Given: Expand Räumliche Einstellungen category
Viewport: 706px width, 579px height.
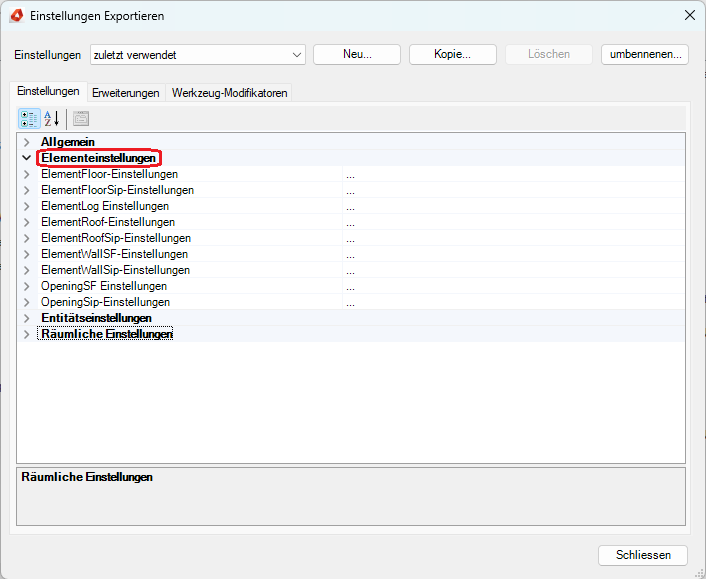Looking at the screenshot, I should 27,334.
